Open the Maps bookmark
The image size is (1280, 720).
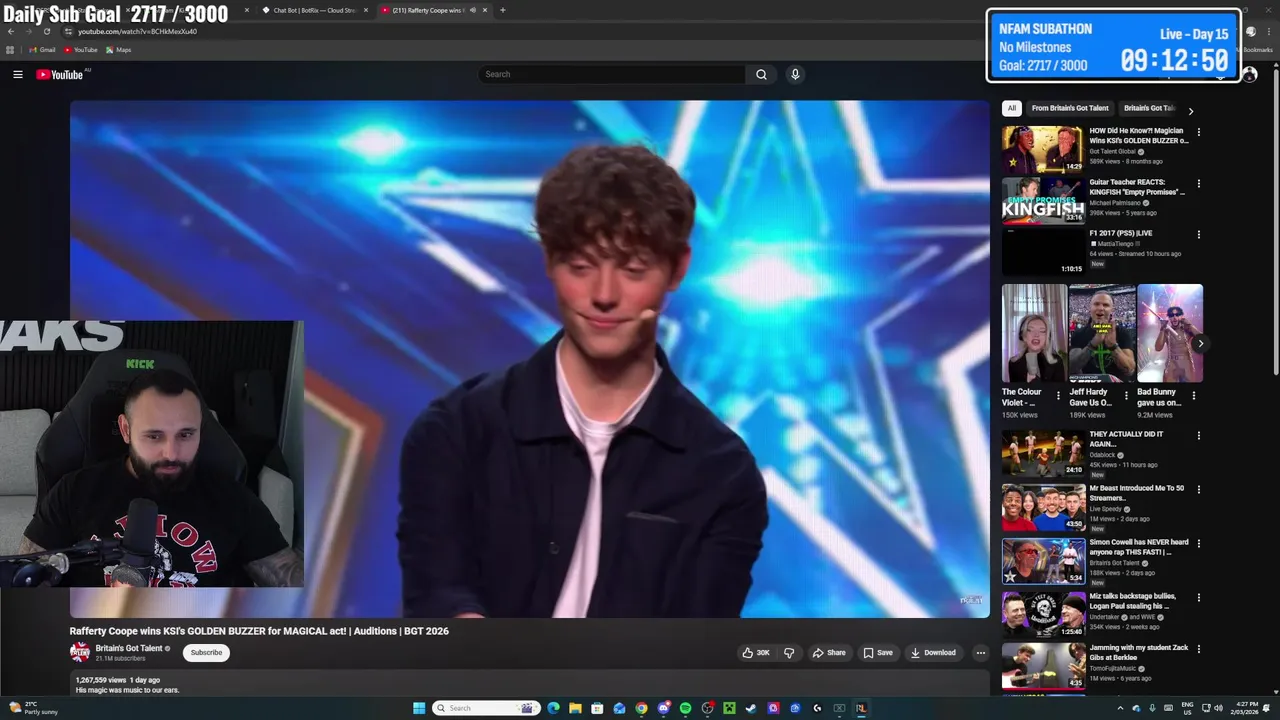118,50
